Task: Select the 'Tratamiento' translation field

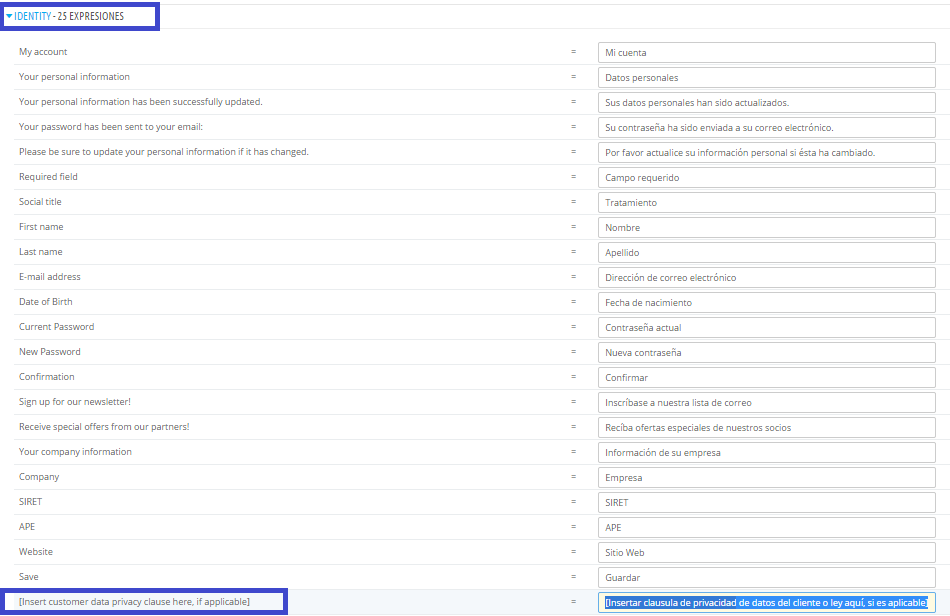Action: [x=766, y=202]
